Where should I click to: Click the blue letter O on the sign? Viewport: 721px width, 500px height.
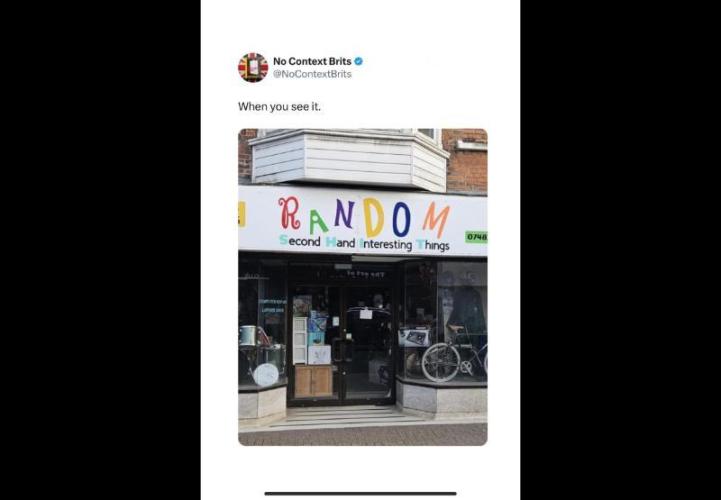pyautogui.click(x=401, y=219)
